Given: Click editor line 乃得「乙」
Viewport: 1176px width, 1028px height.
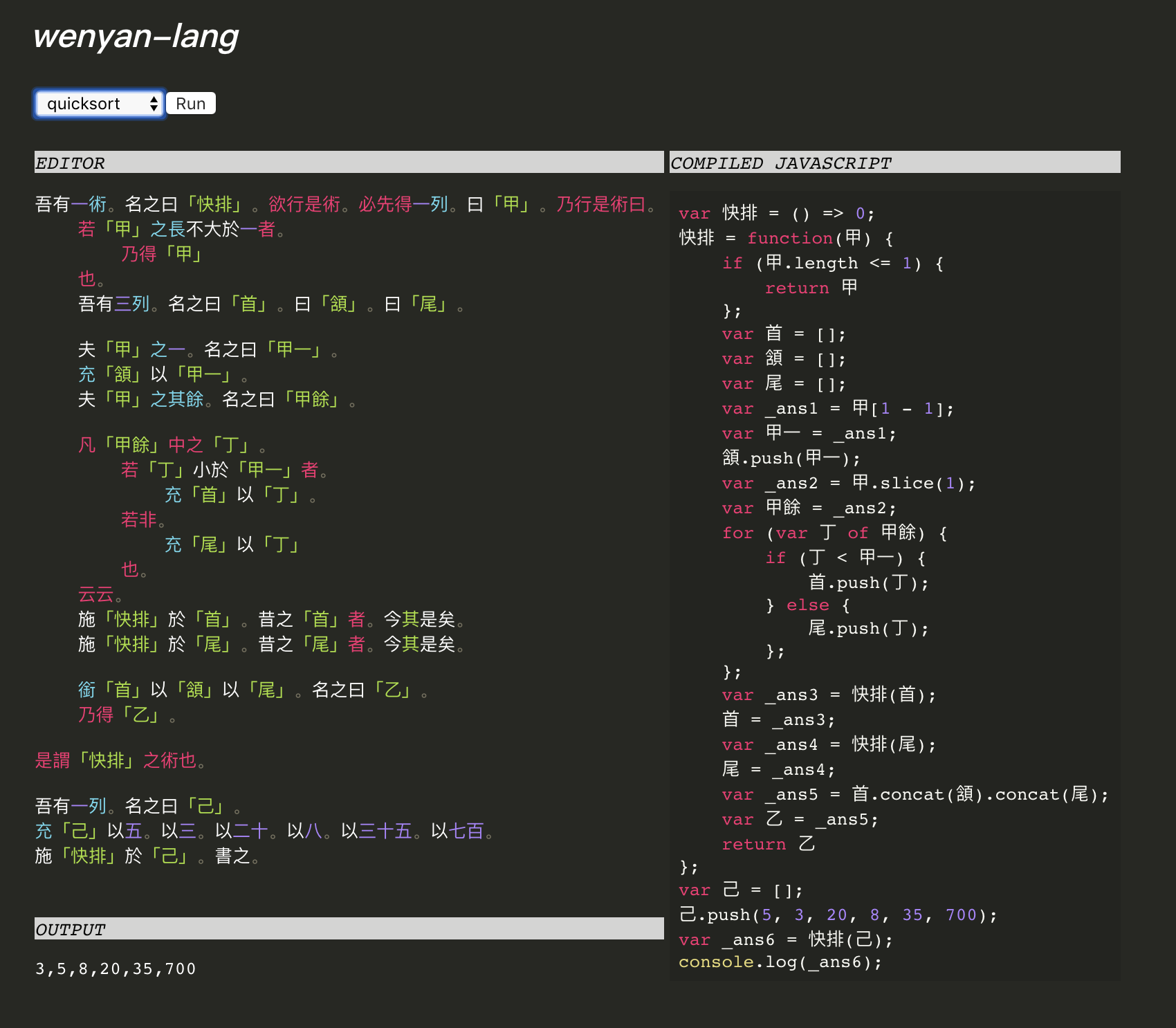Looking at the screenshot, I should pos(127,715).
